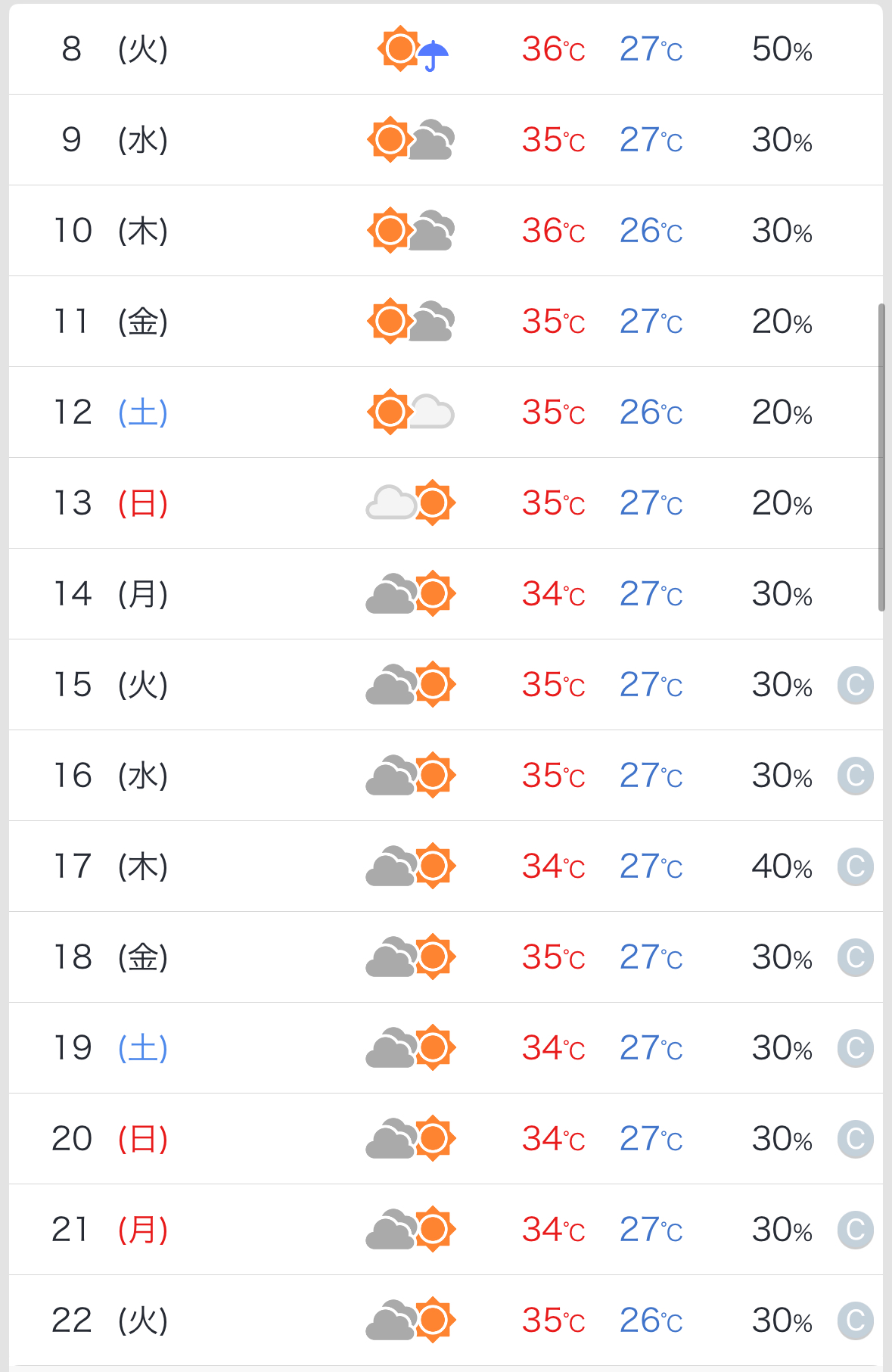This screenshot has height=1372, width=892.
Task: Open the Saturday 12 (土) forecast entry
Action: [446, 412]
